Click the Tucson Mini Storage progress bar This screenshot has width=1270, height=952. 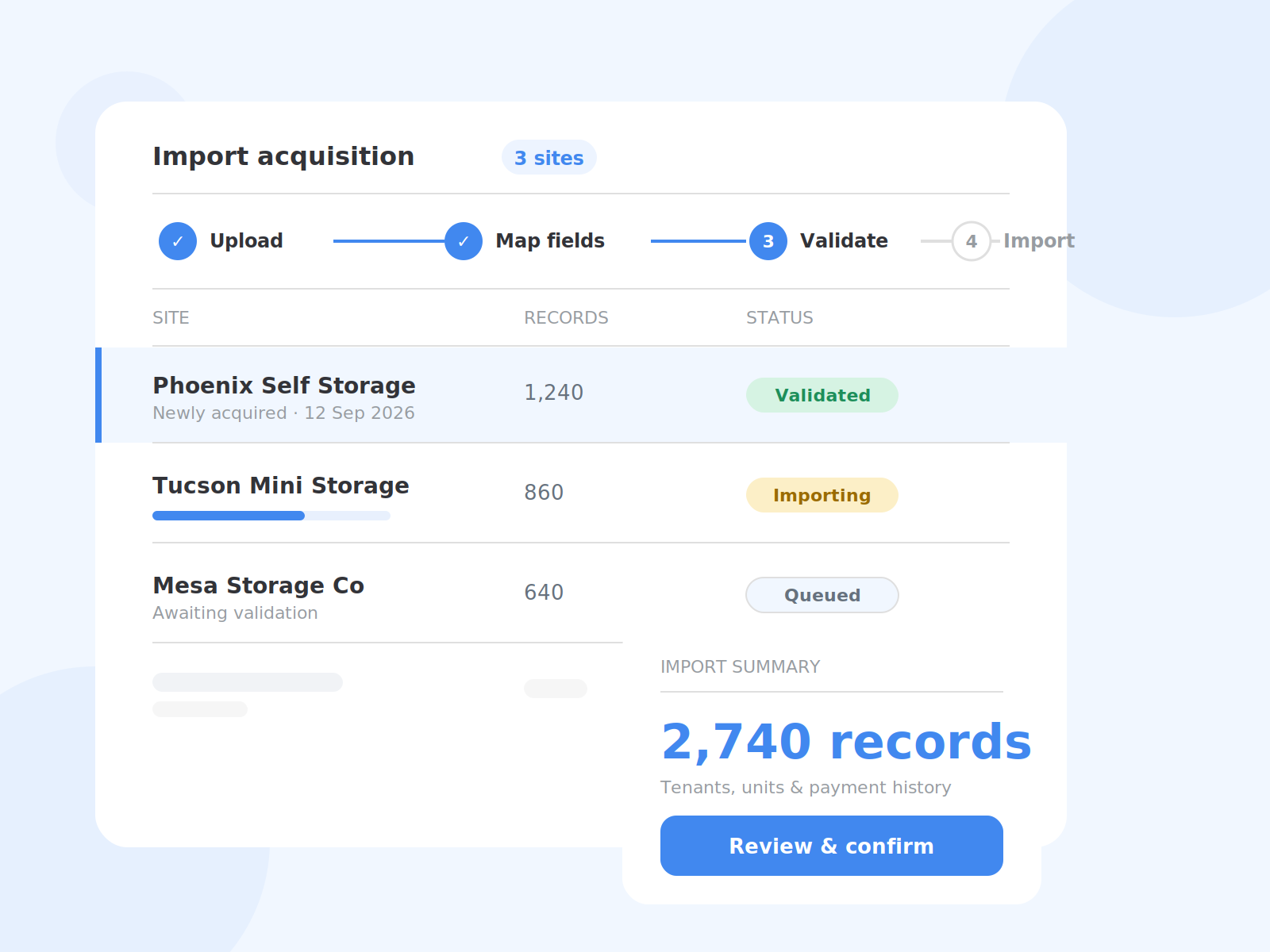click(271, 516)
